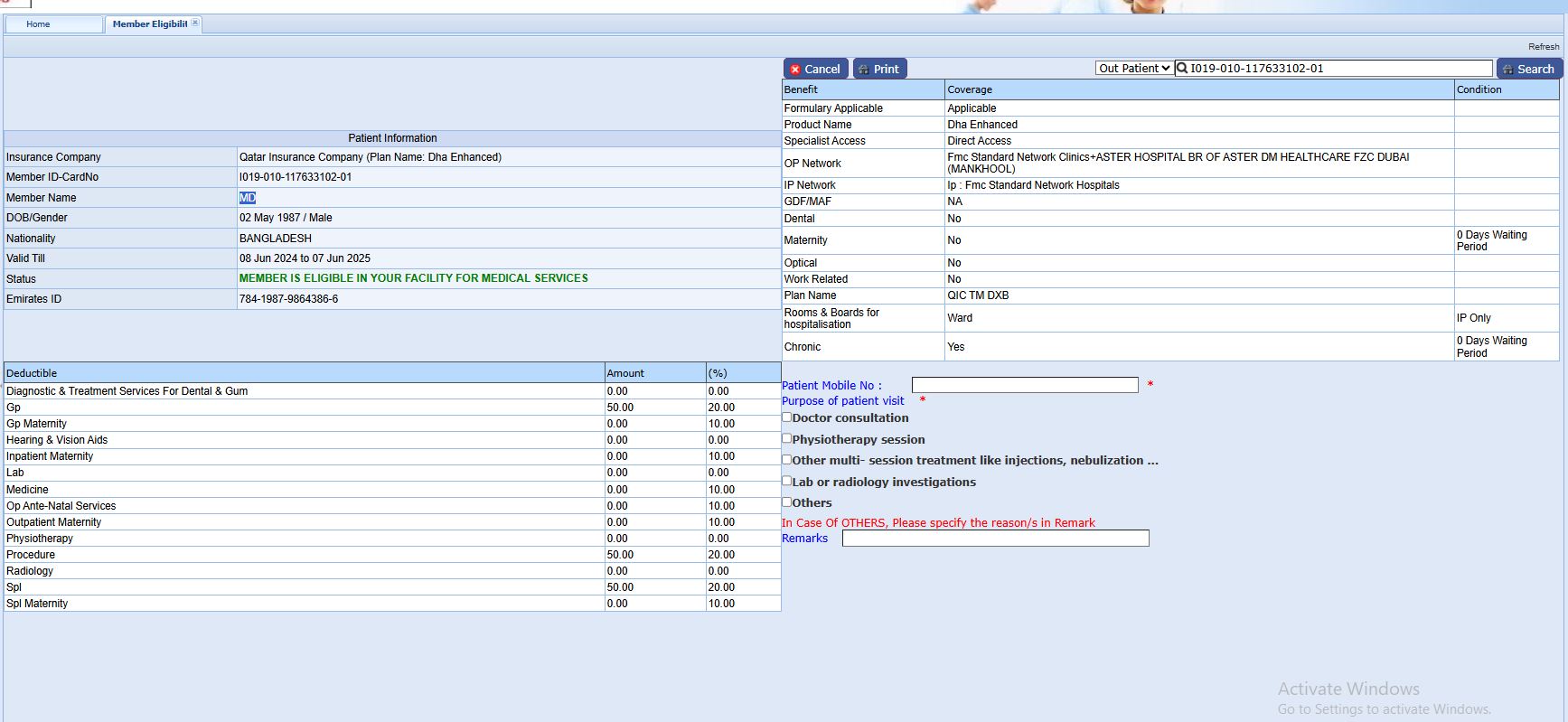Switch to the Home tab
The width and height of the screenshot is (1568, 722).
[x=38, y=24]
